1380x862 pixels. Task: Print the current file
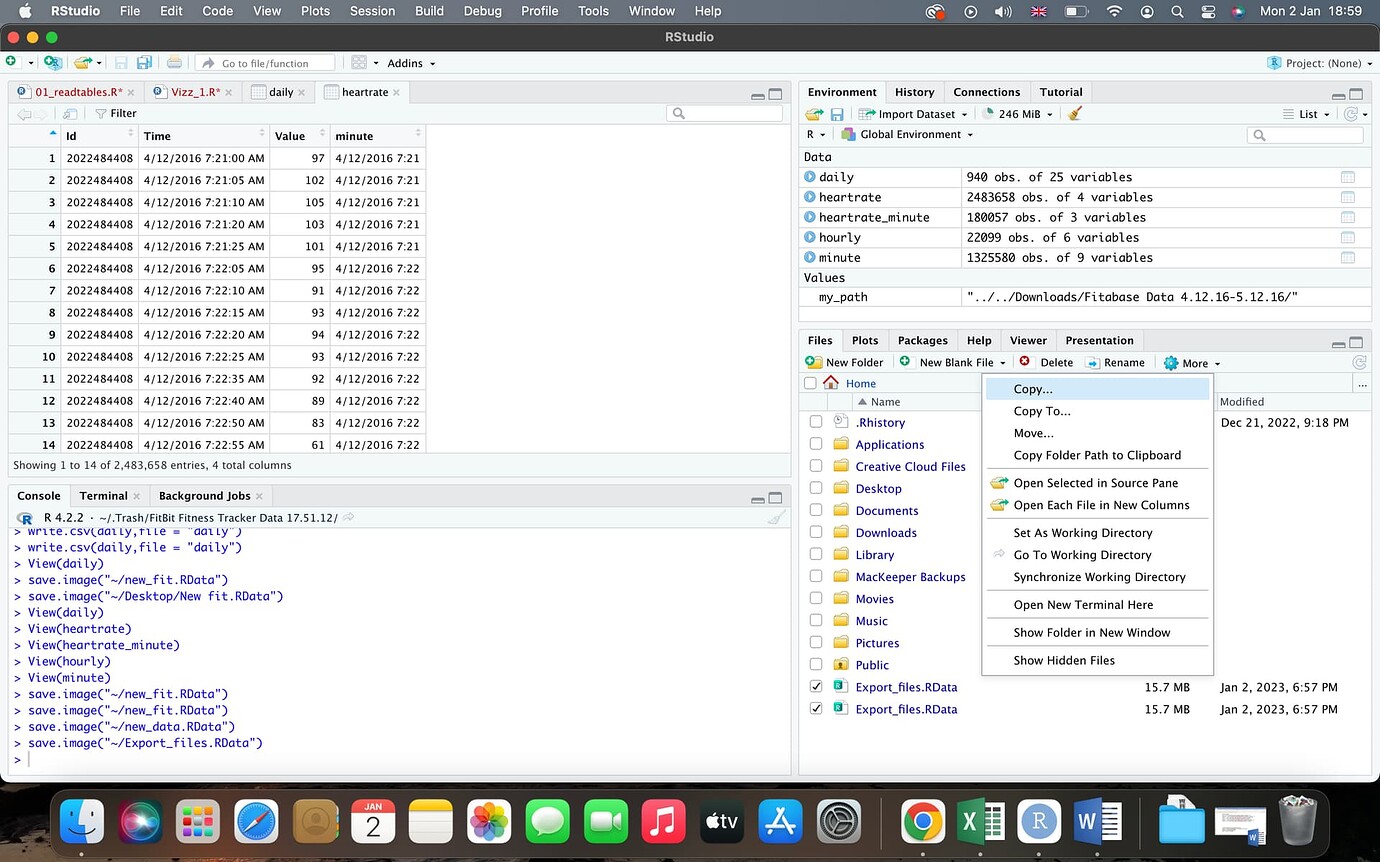[174, 62]
